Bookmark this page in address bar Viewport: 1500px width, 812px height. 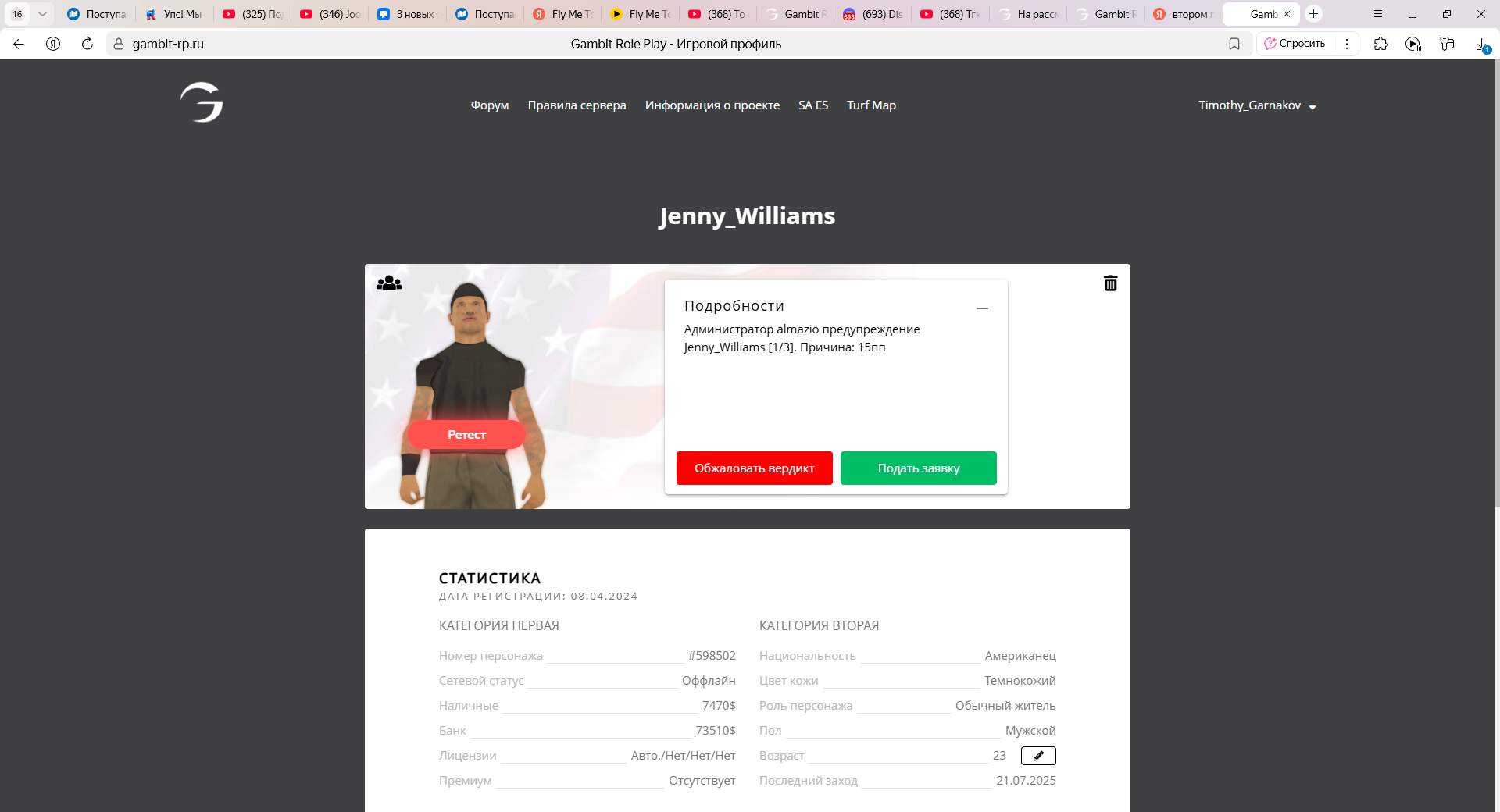pos(1234,44)
